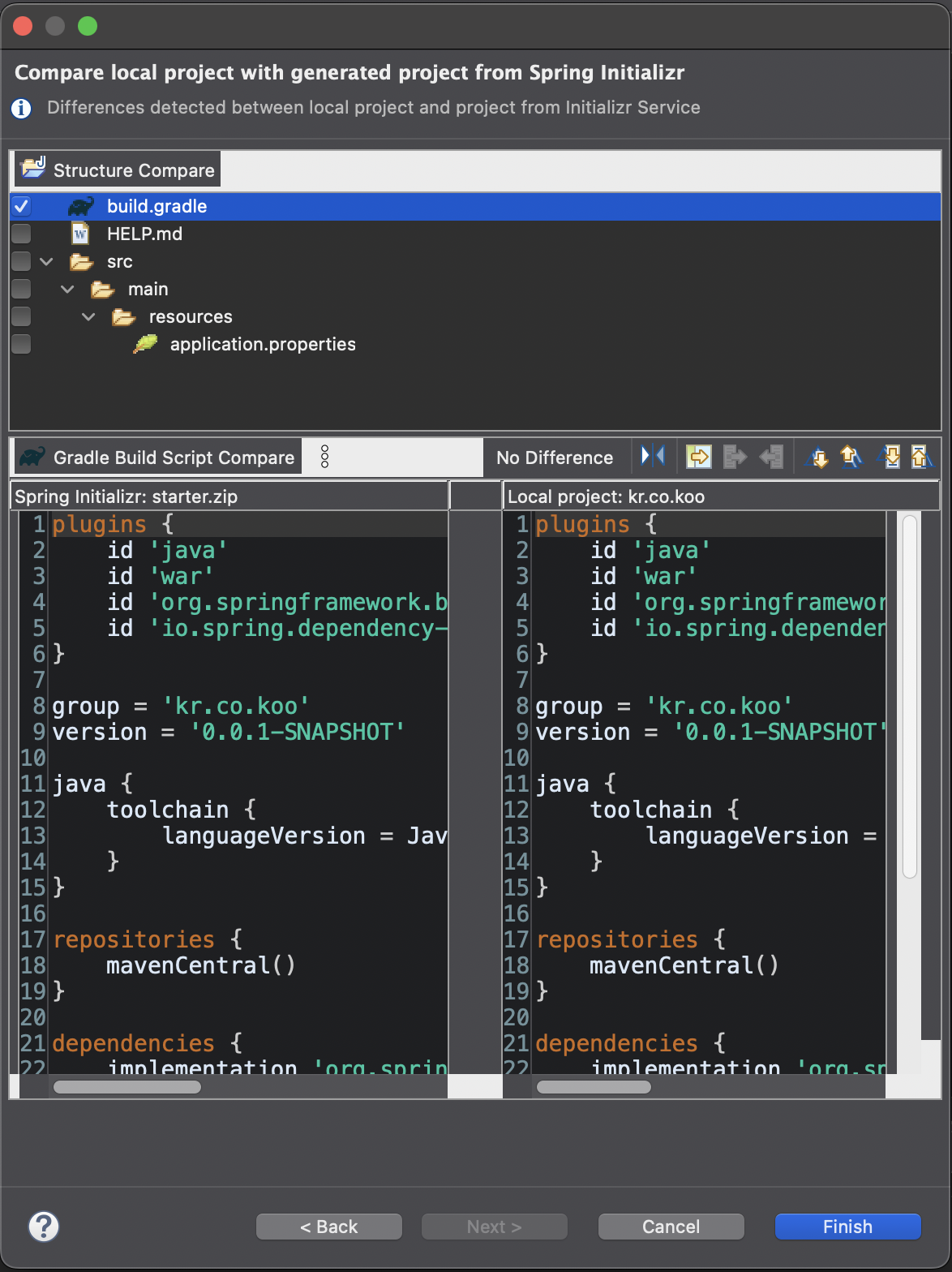Click the HELP.md document icon
Image resolution: width=952 pixels, height=1272 pixels.
(80, 234)
